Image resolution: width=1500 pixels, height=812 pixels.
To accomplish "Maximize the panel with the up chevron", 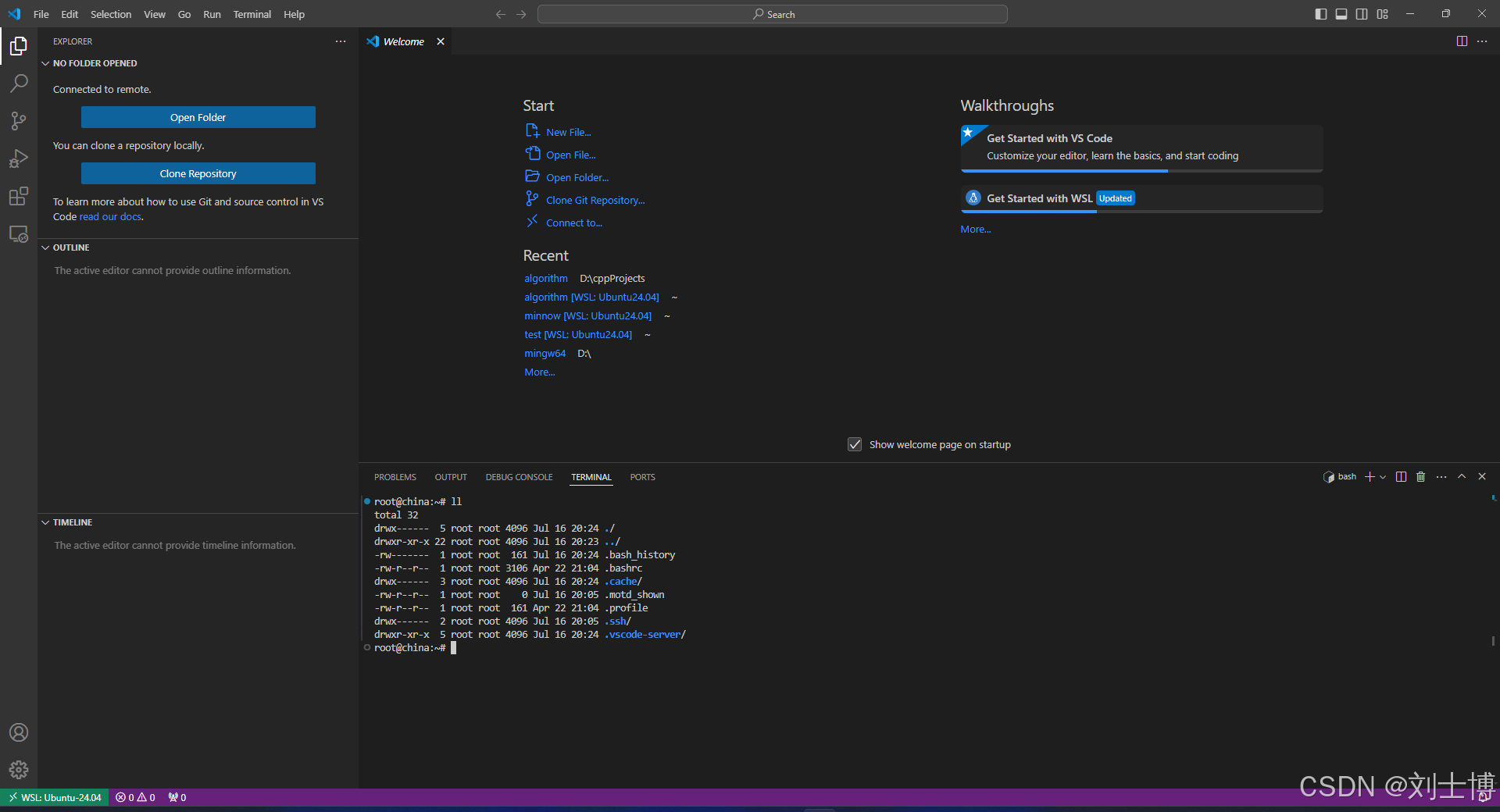I will tap(1462, 476).
